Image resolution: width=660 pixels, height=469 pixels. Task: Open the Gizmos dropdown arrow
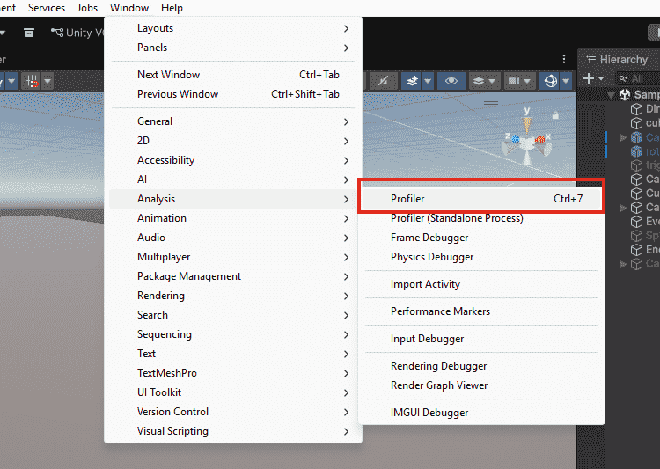566,80
